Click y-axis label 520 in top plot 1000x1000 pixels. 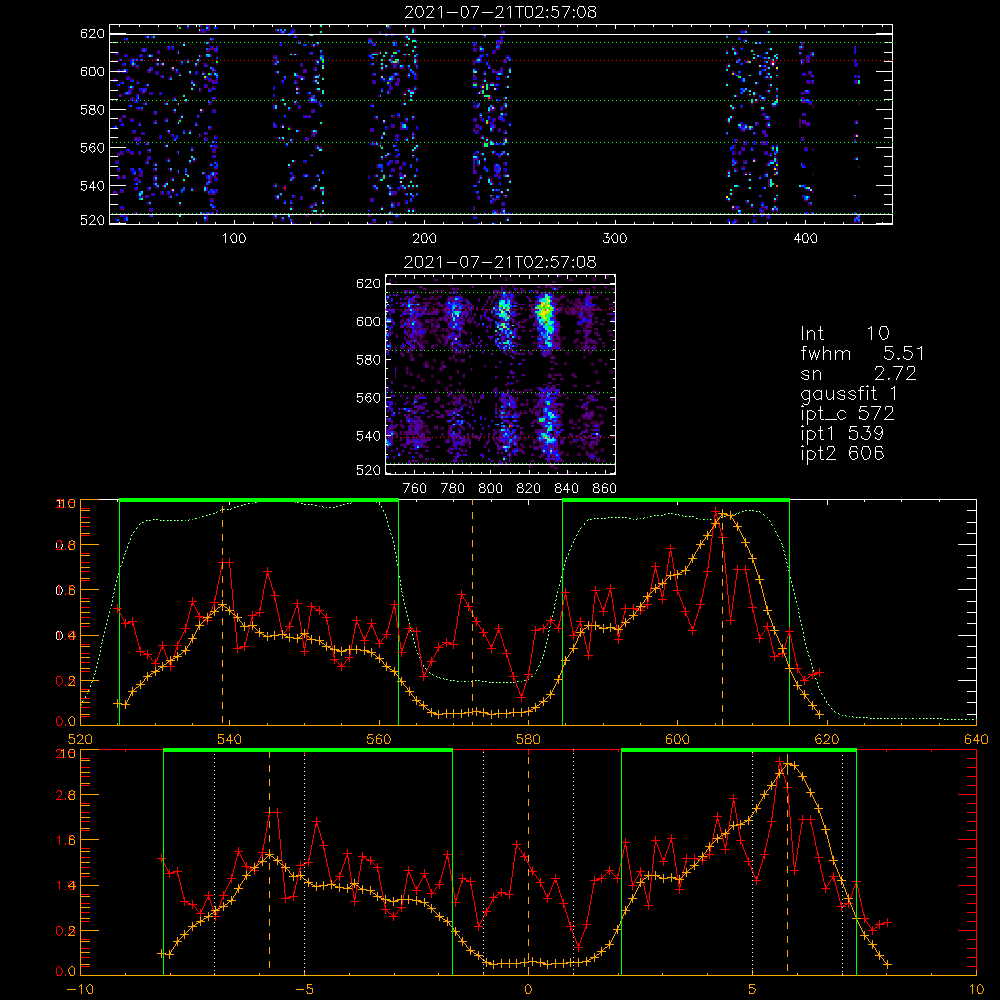(92, 220)
